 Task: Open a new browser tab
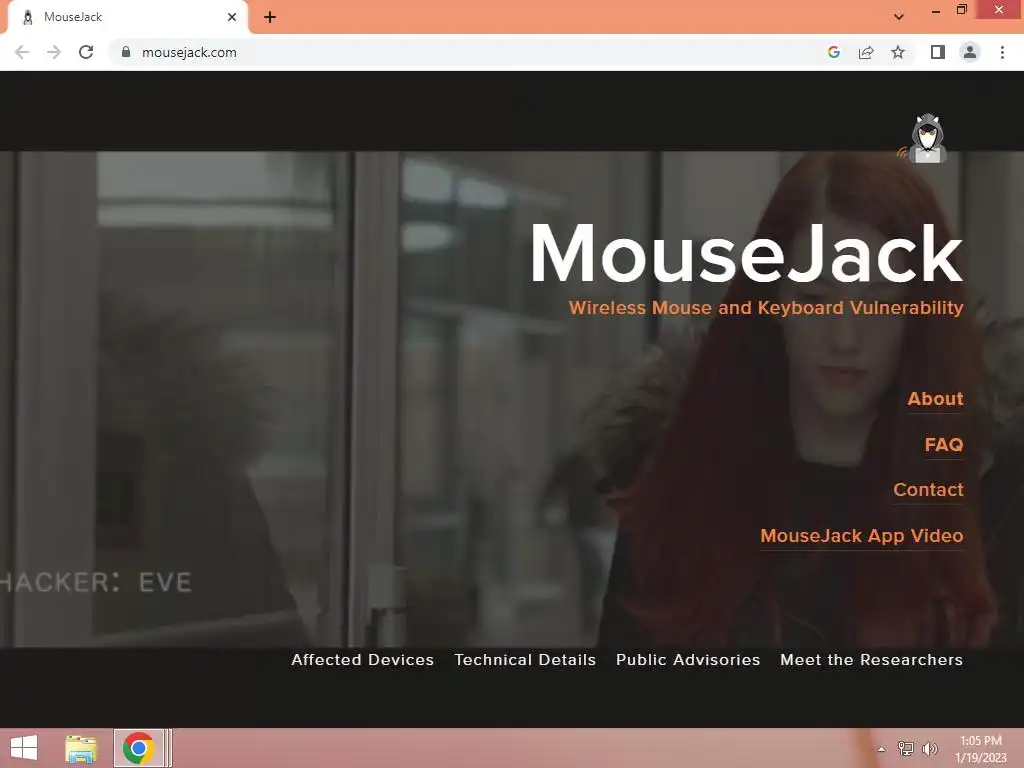(270, 17)
